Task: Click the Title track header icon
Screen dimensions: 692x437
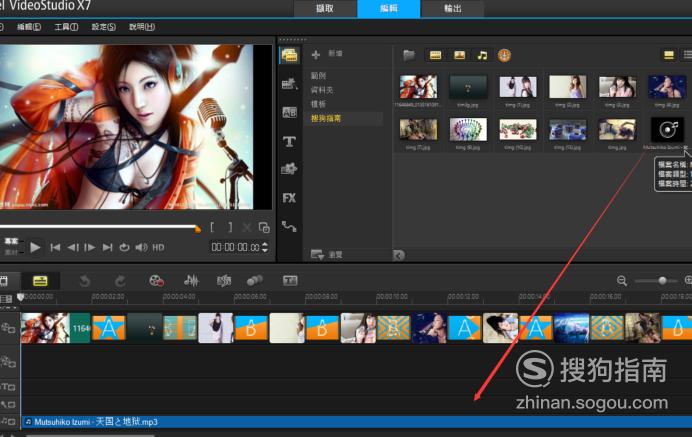Action: coord(8,387)
